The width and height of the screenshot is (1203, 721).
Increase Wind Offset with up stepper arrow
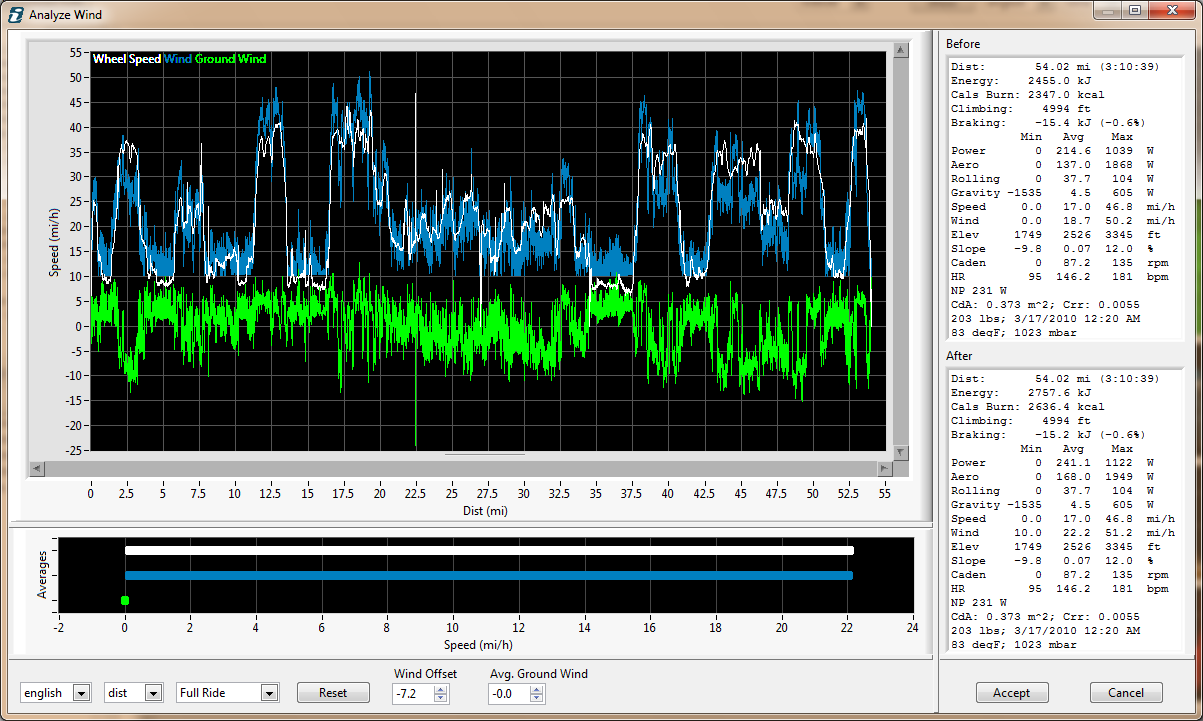pyautogui.click(x=441, y=689)
